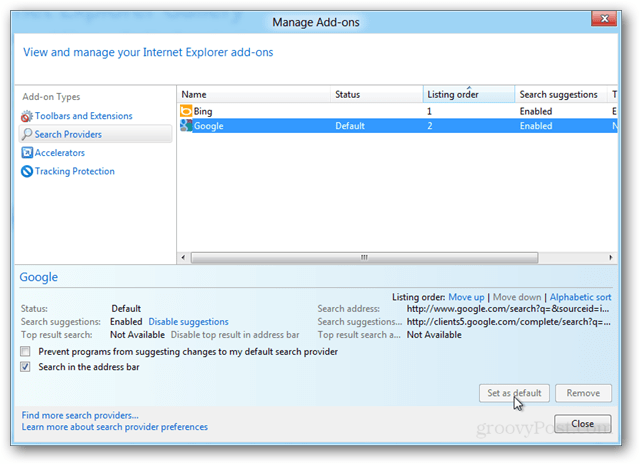Enable Prevent programs from suggesting changes checkbox
The height and width of the screenshot is (464, 640).
click(x=25, y=351)
